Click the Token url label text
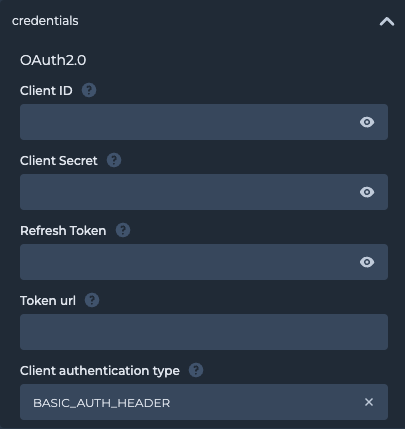Image resolution: width=405 pixels, height=429 pixels. [48, 301]
